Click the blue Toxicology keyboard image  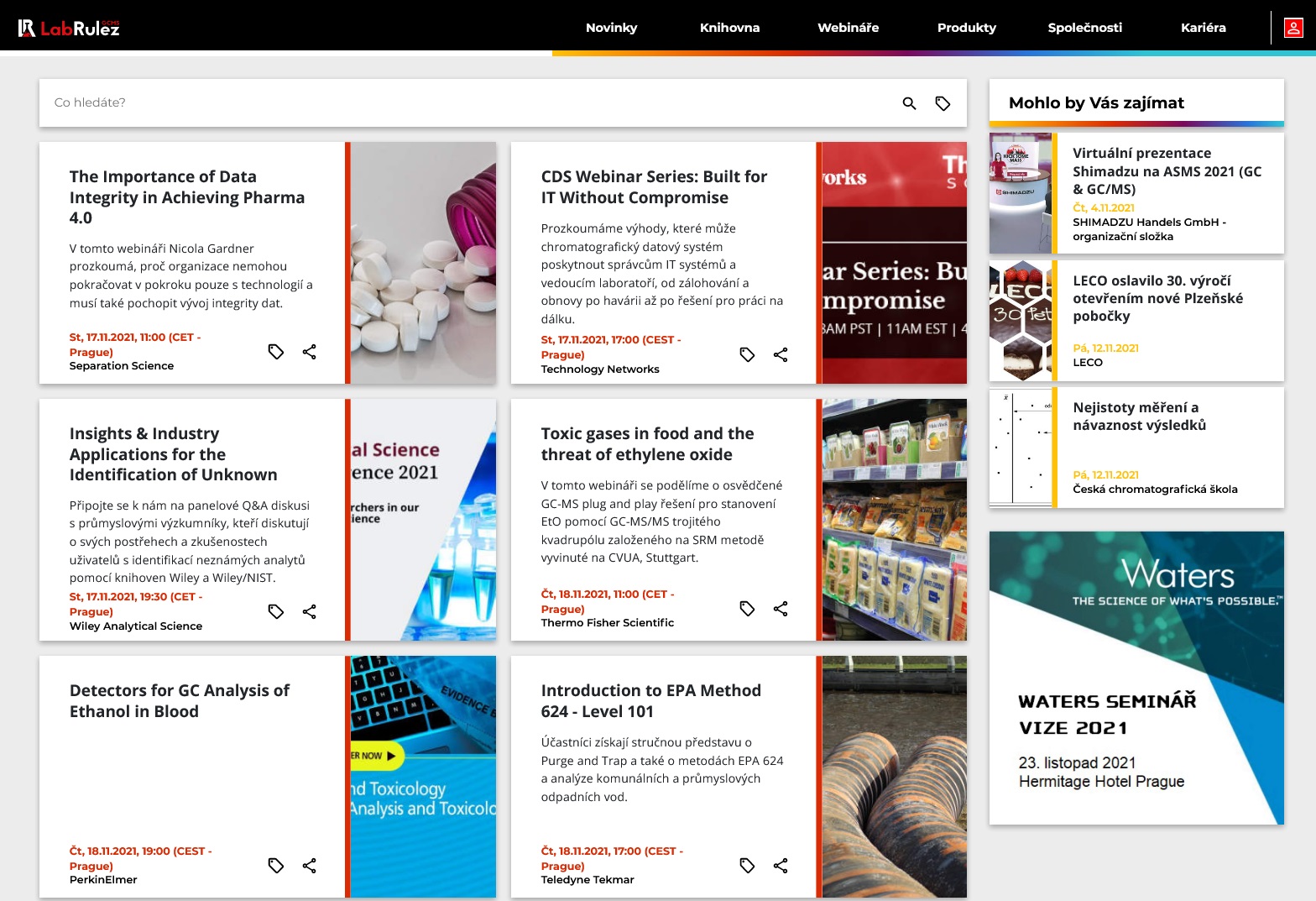[423, 777]
